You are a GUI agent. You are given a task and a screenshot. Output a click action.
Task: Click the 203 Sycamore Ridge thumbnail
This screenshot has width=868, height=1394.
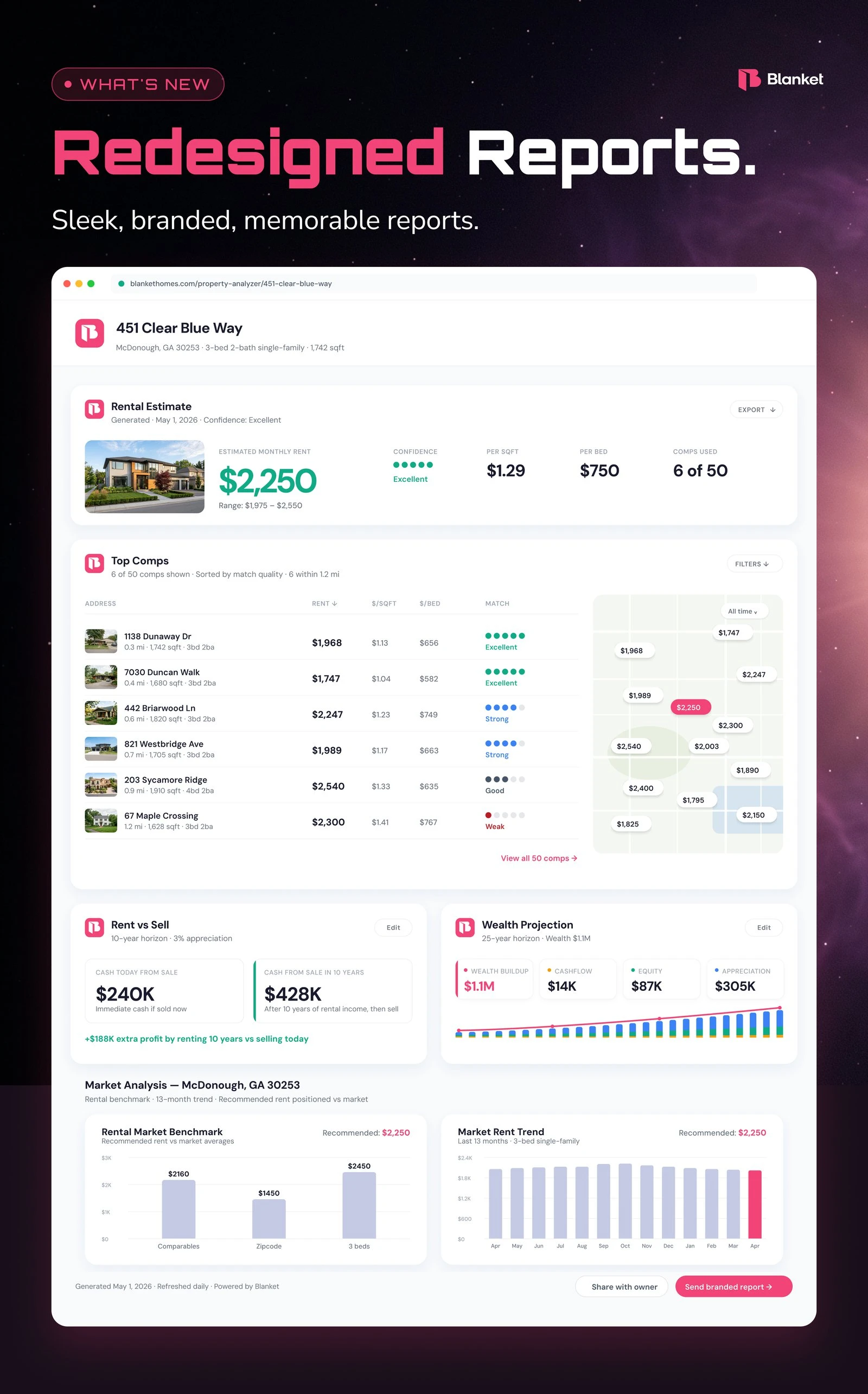click(x=101, y=785)
